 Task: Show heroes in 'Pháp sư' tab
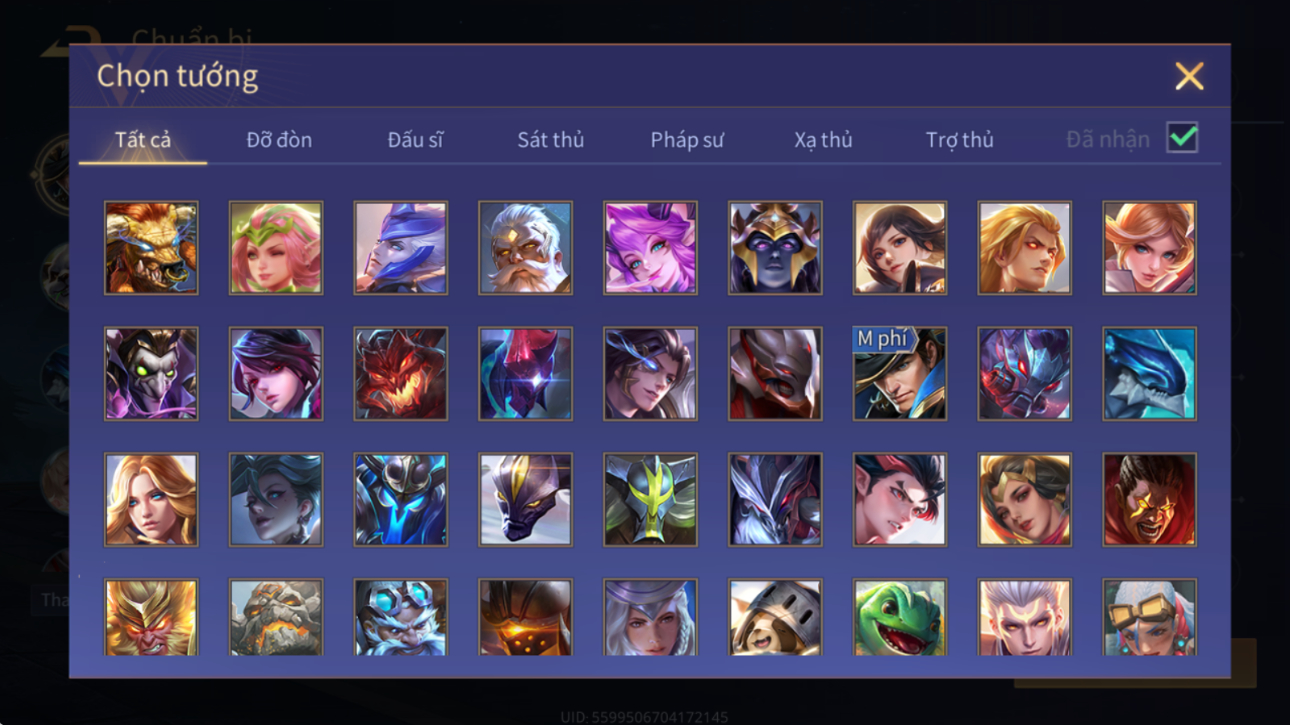click(687, 140)
